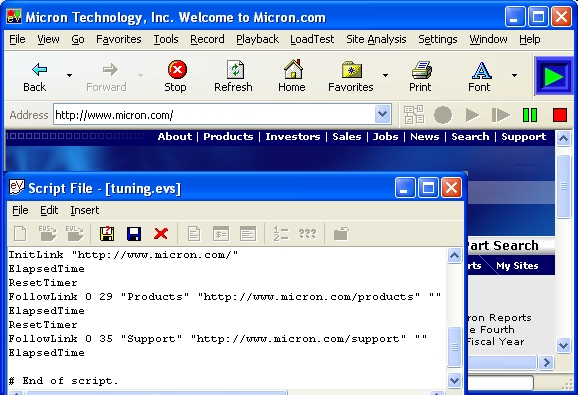The image size is (578, 395).
Task: Open the View menu
Action: pyautogui.click(x=48, y=39)
